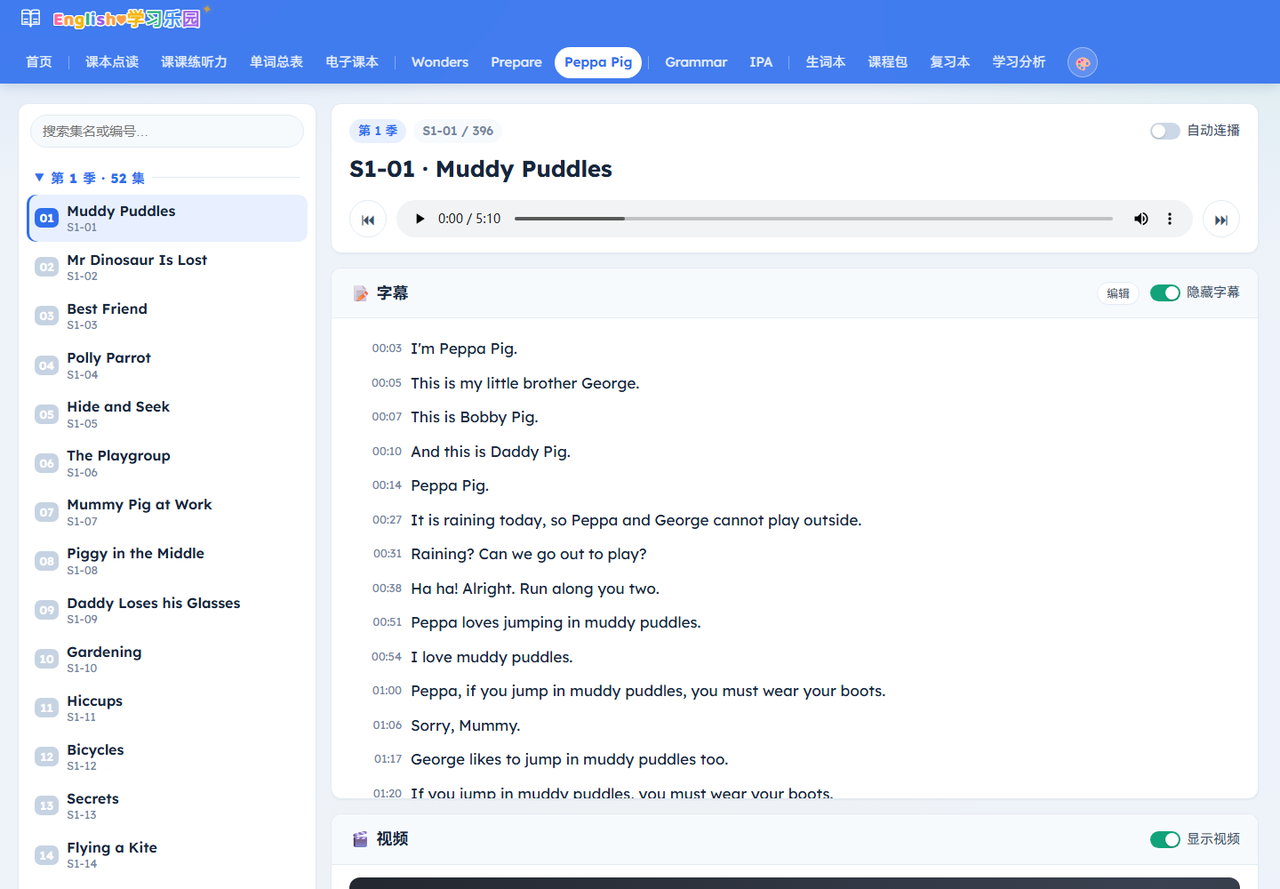This screenshot has width=1280, height=889.
Task: Select the Bicycles episode
Action: coord(167,757)
